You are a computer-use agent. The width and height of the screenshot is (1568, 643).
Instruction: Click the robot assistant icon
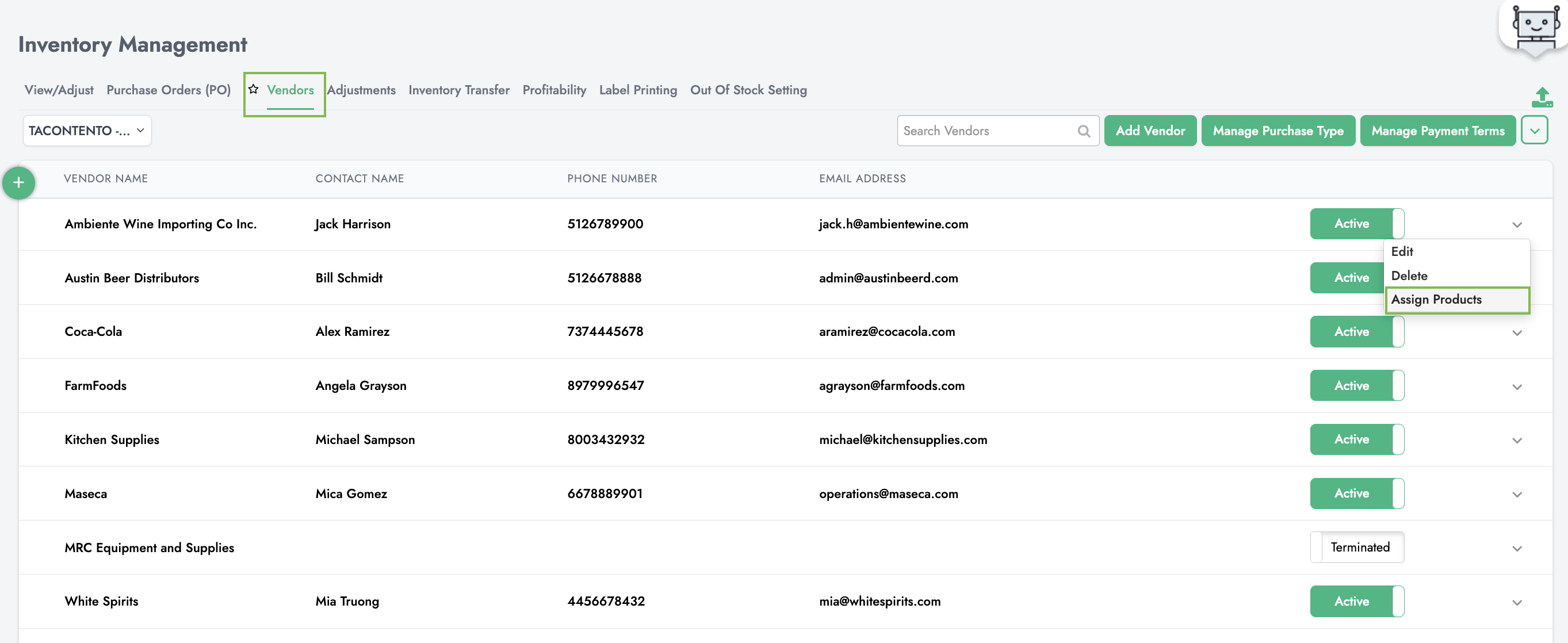[1535, 28]
